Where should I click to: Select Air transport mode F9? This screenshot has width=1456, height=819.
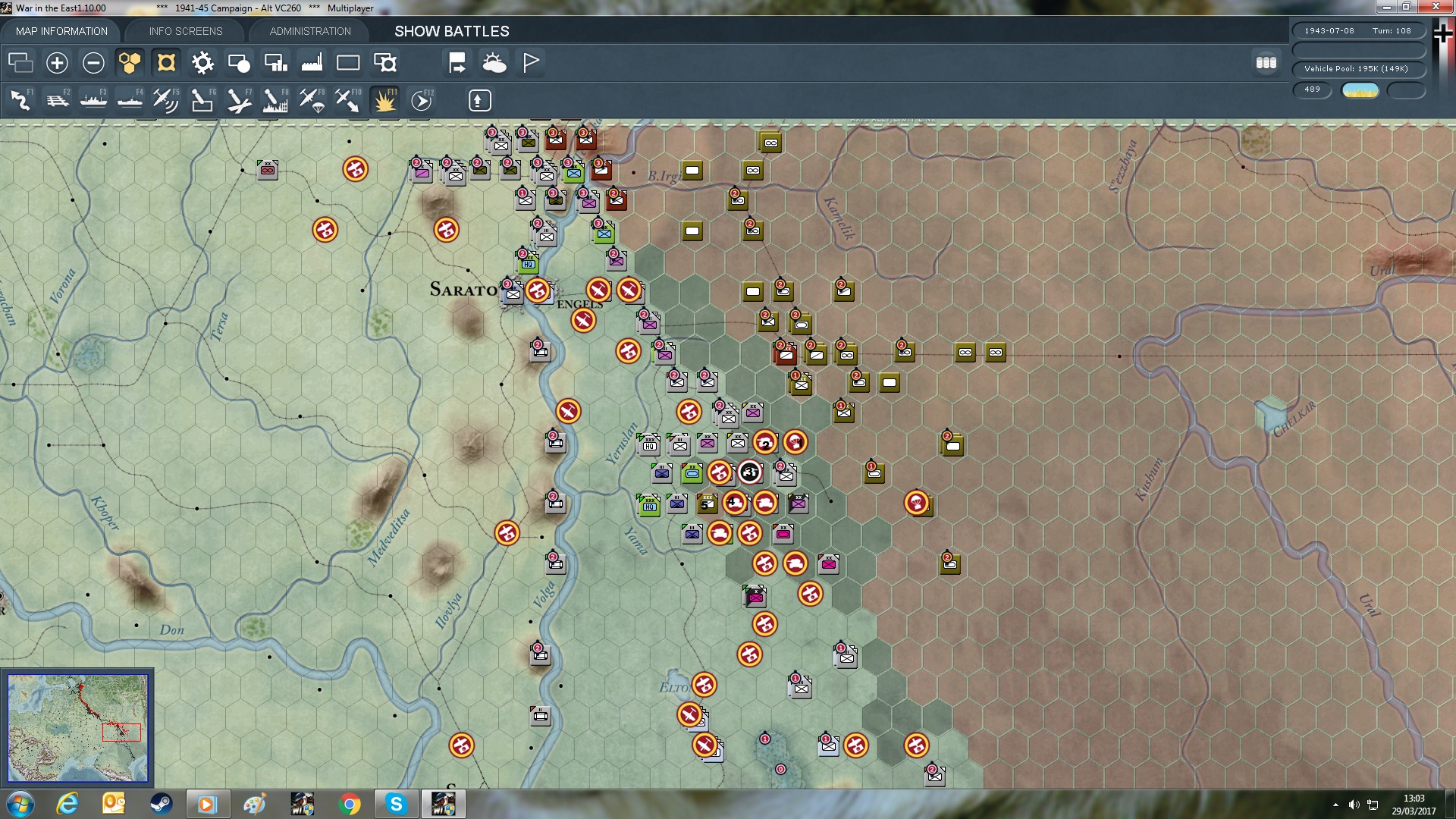pyautogui.click(x=312, y=100)
